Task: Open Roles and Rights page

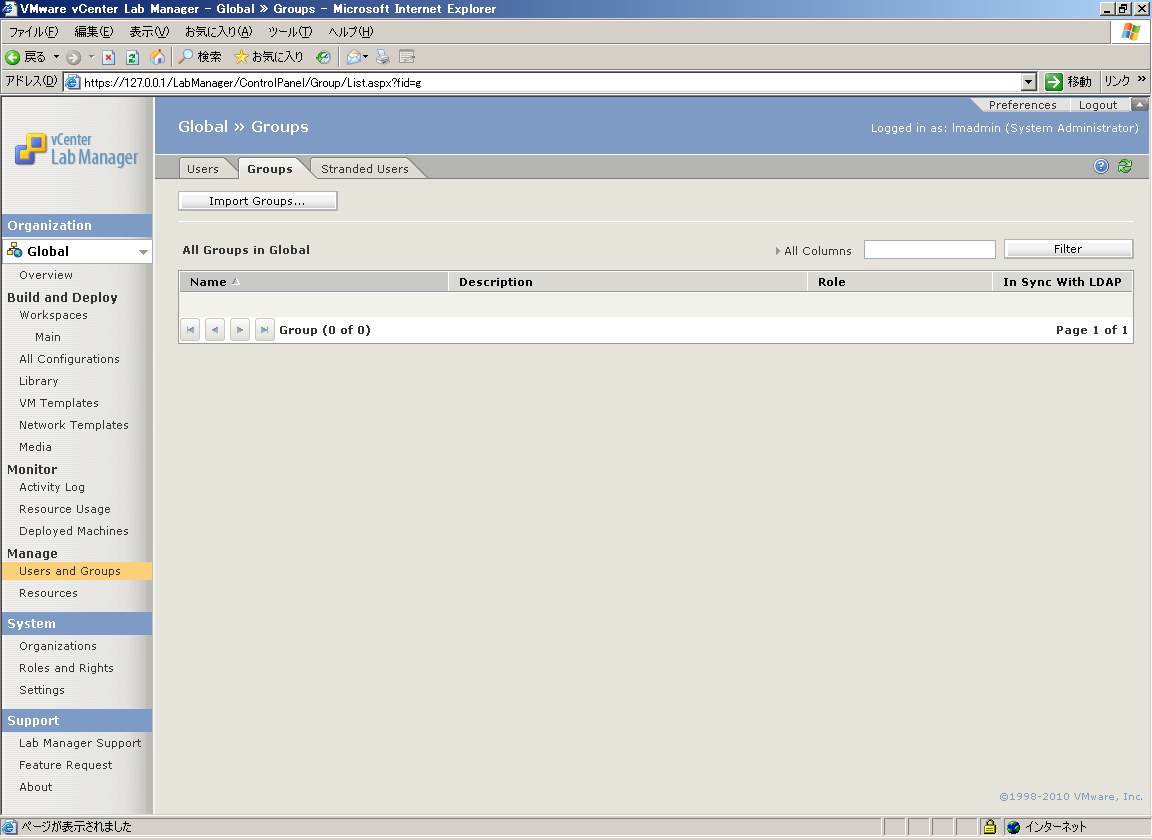Action: 66,668
